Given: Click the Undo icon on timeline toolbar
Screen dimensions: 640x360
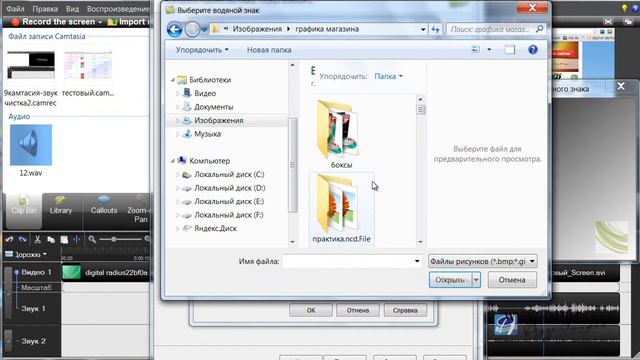Looking at the screenshot, I should 9,239.
